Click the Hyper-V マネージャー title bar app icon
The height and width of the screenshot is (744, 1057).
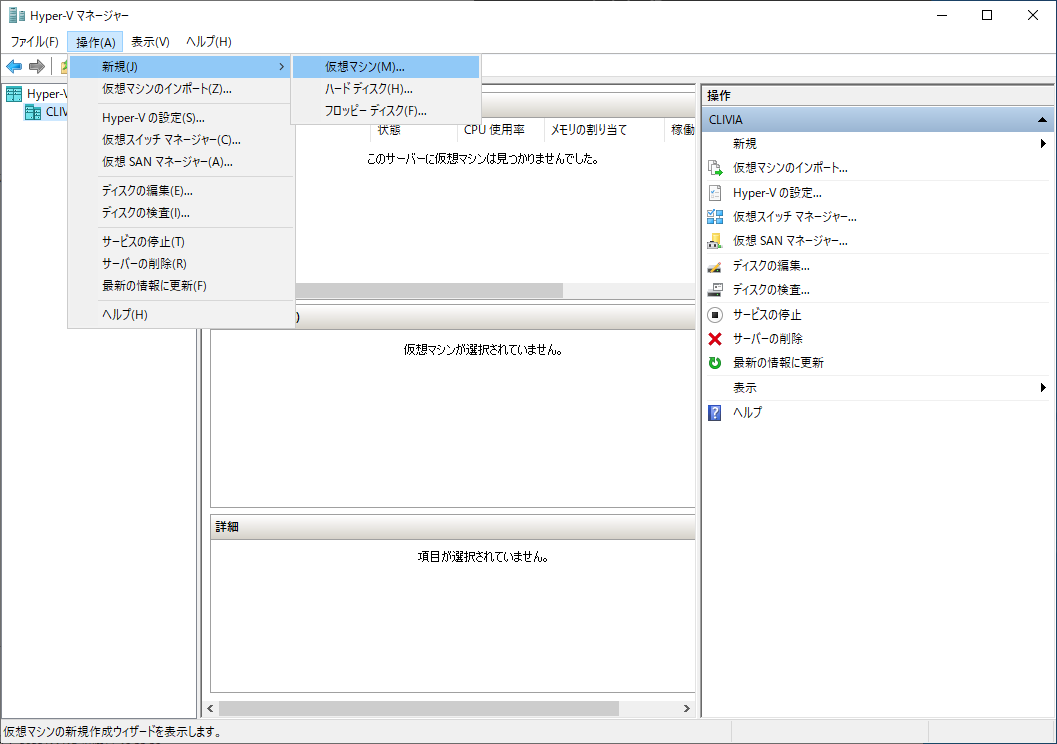pyautogui.click(x=16, y=15)
